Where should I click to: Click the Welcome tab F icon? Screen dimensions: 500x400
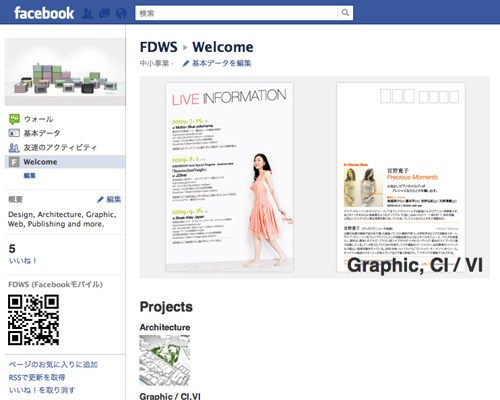tap(14, 162)
